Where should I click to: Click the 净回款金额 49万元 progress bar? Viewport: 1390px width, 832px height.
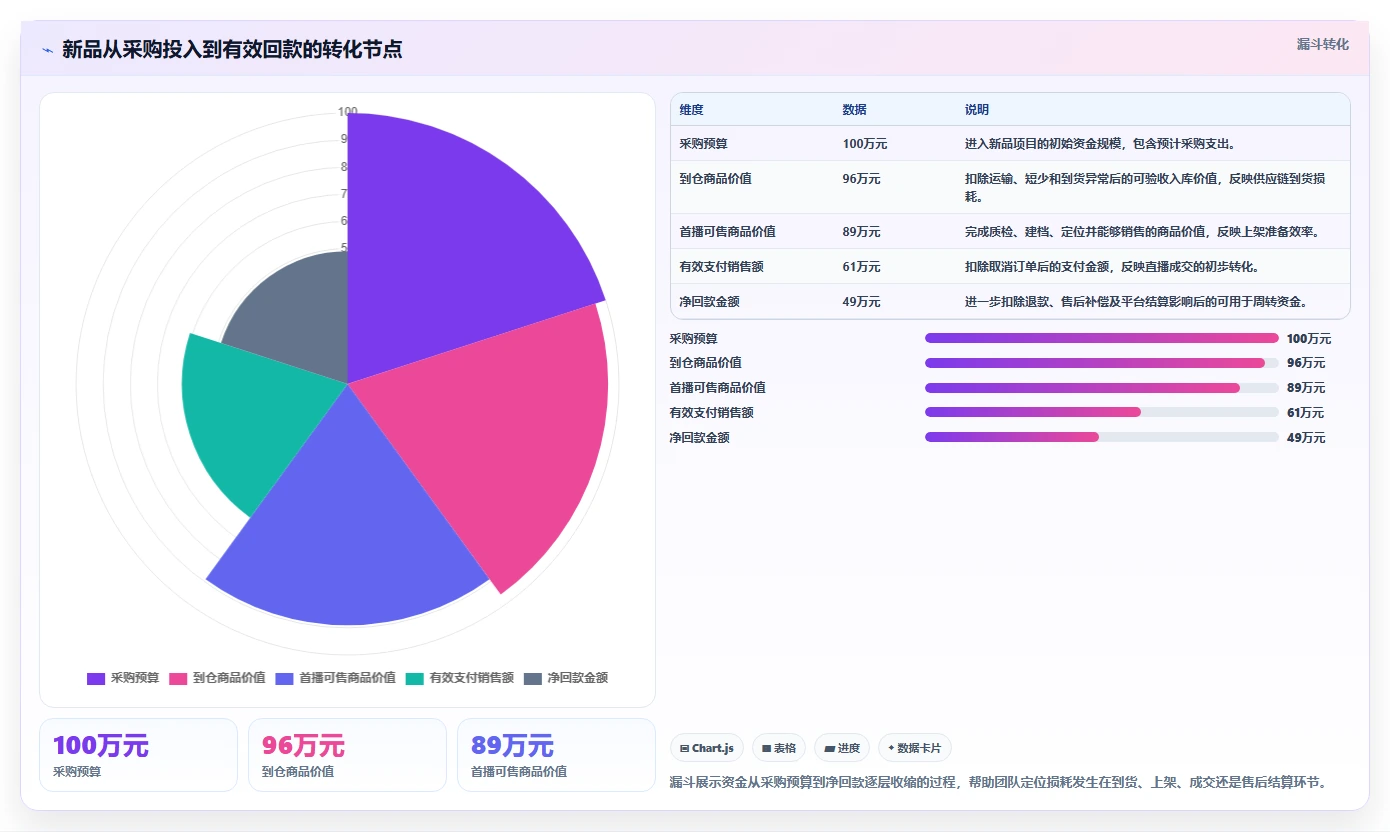[1102, 437]
